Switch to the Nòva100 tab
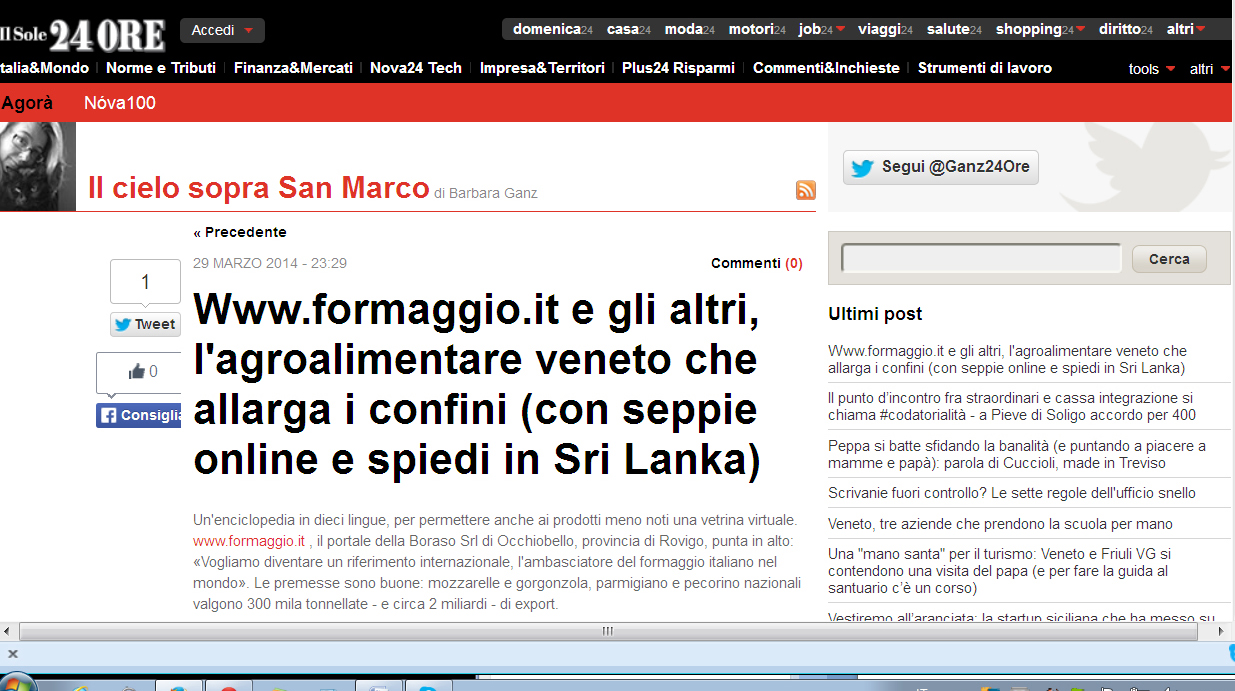Image resolution: width=1235 pixels, height=691 pixels. (x=120, y=103)
